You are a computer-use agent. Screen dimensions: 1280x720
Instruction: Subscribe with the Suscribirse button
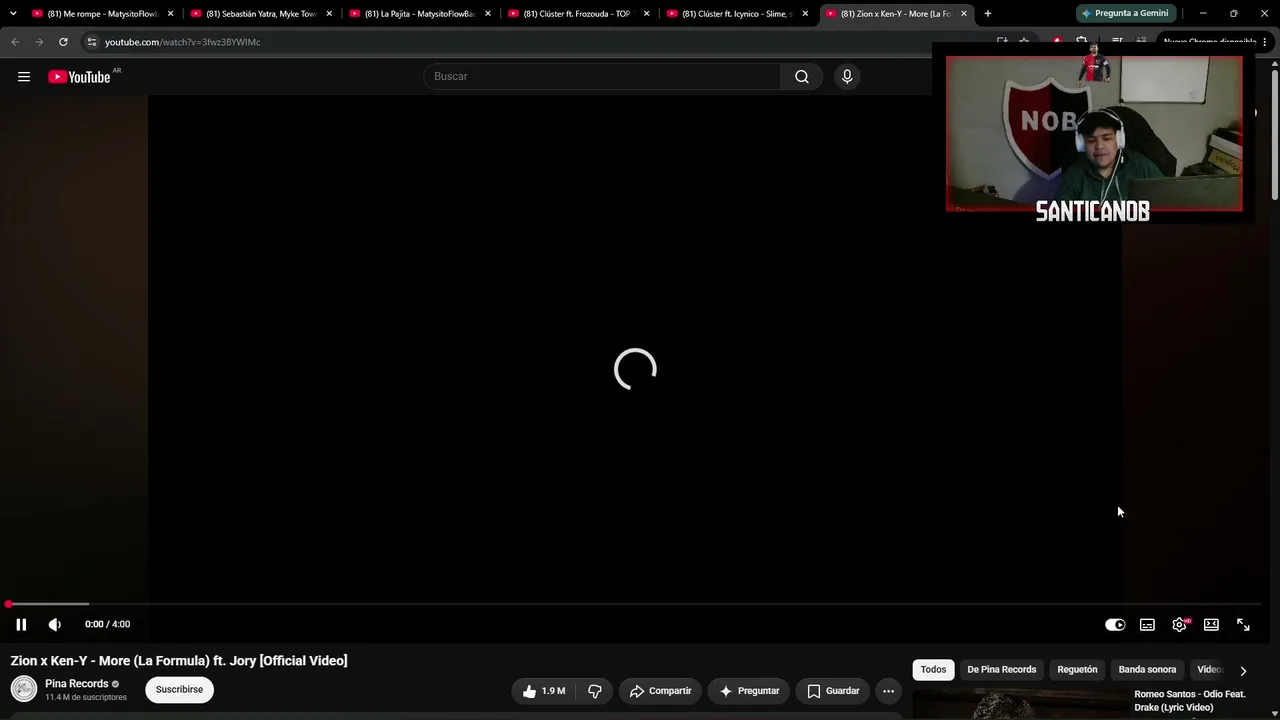coord(179,689)
